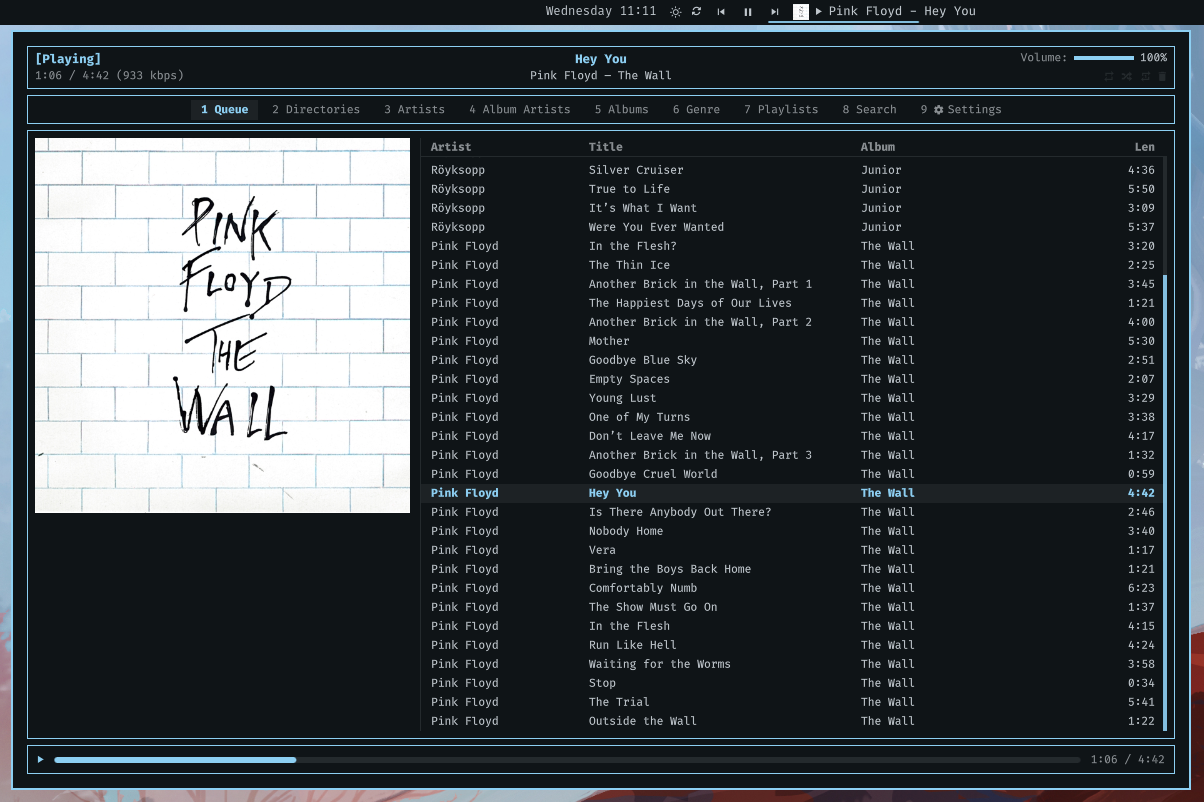Click the Len column header
The width and height of the screenshot is (1204, 802).
[x=1145, y=147]
